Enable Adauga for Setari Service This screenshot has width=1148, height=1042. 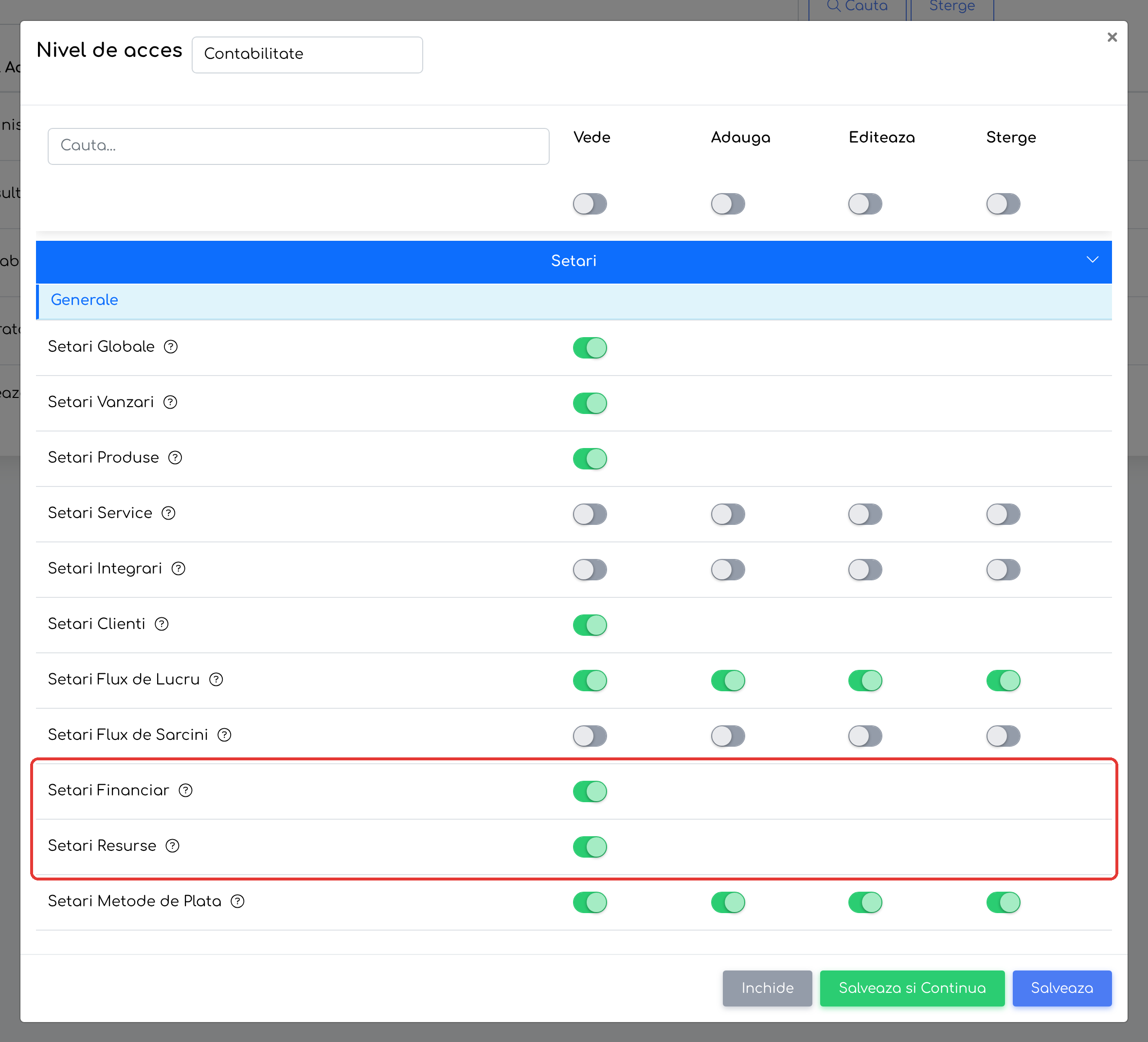pos(728,514)
